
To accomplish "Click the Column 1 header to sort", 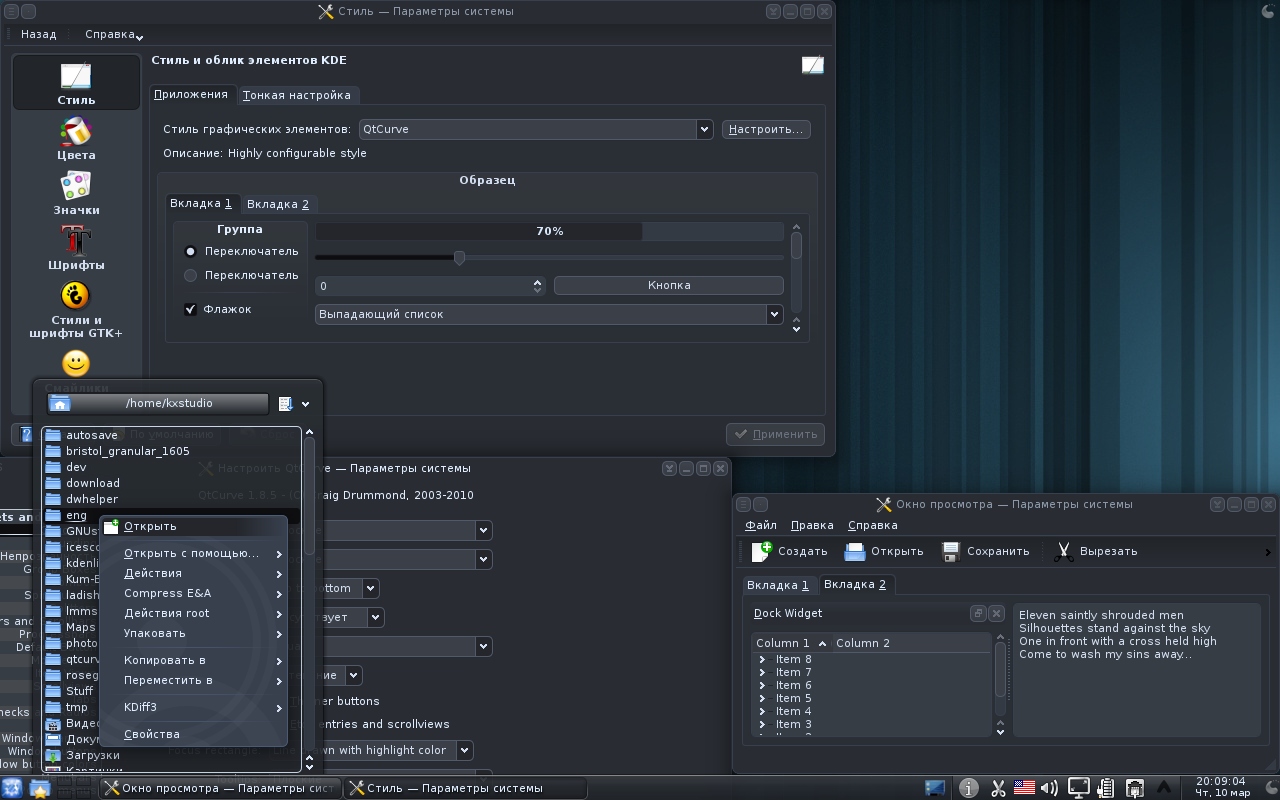I will (790, 643).
